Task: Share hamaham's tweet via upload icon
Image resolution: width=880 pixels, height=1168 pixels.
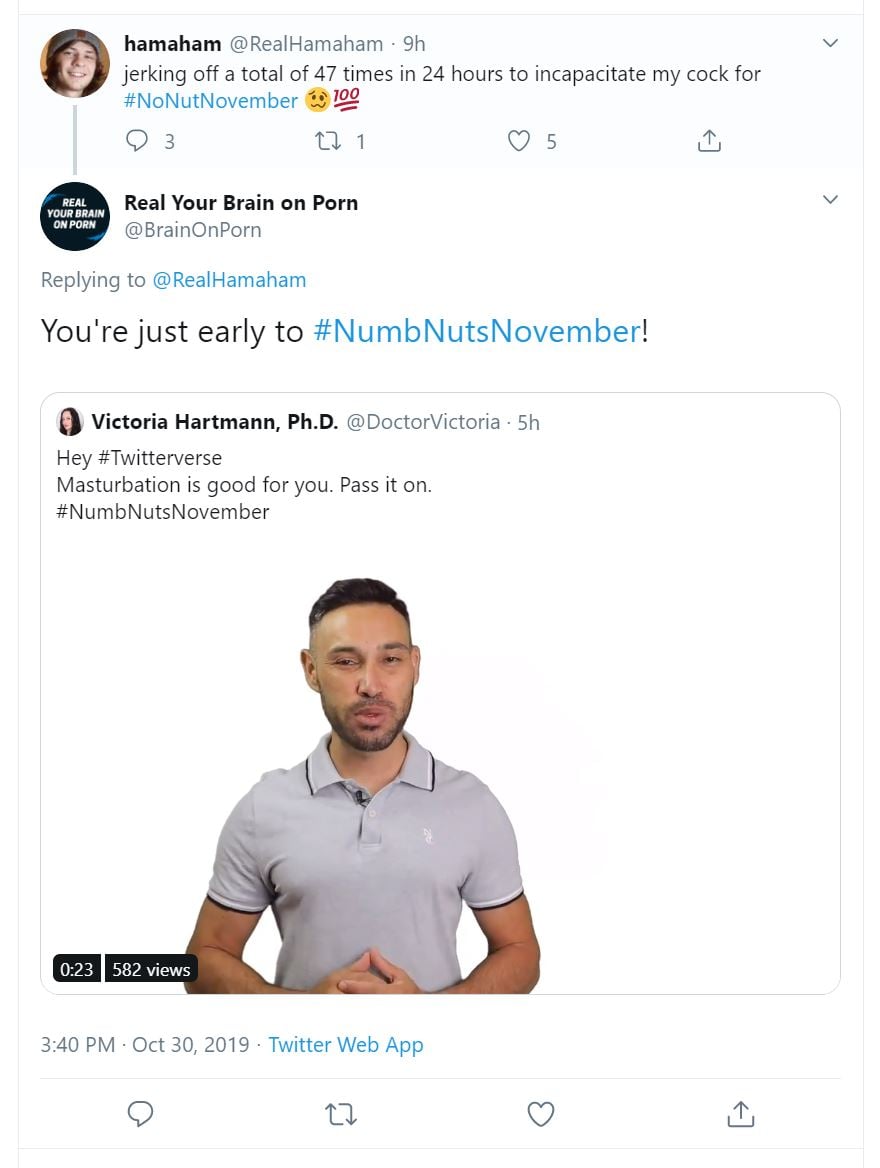Action: click(709, 141)
